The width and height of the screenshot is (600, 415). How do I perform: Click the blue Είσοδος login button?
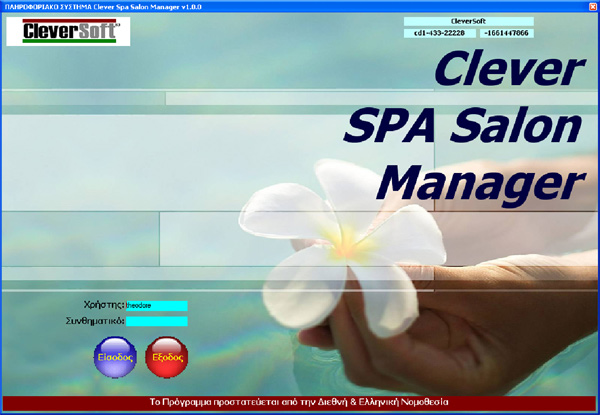tap(107, 356)
